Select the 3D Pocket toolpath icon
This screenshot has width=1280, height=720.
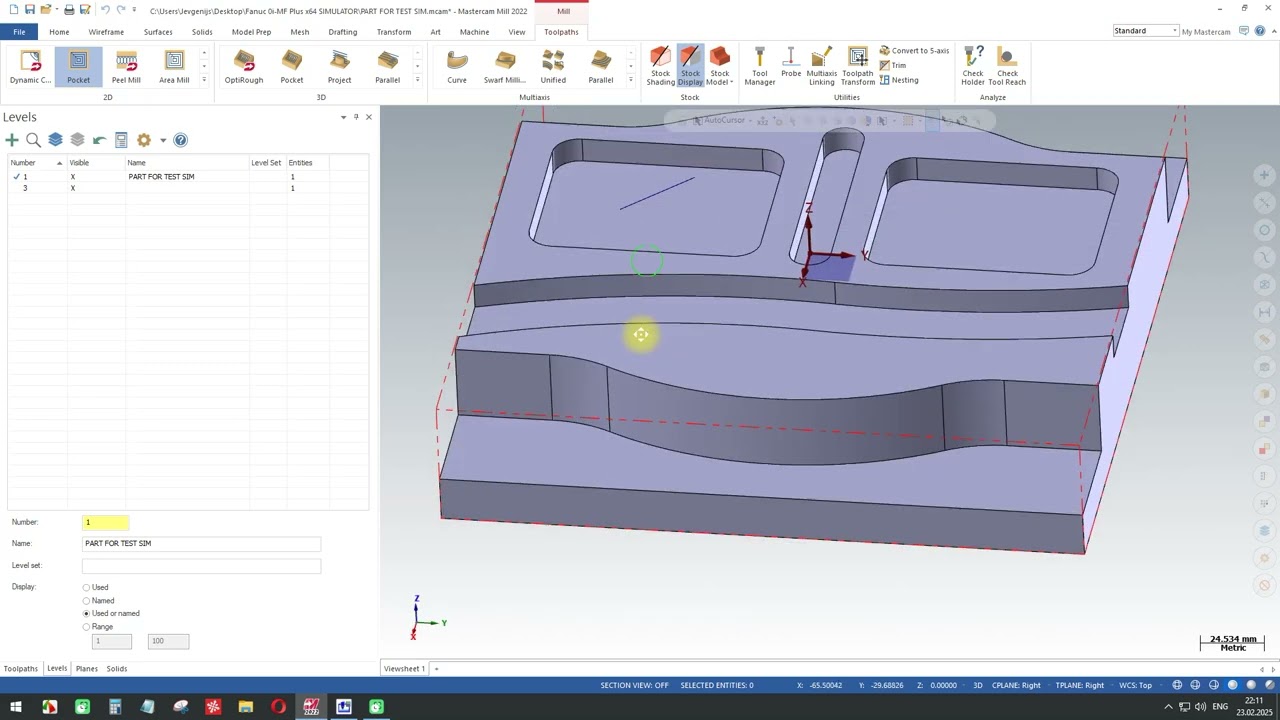coord(292,66)
